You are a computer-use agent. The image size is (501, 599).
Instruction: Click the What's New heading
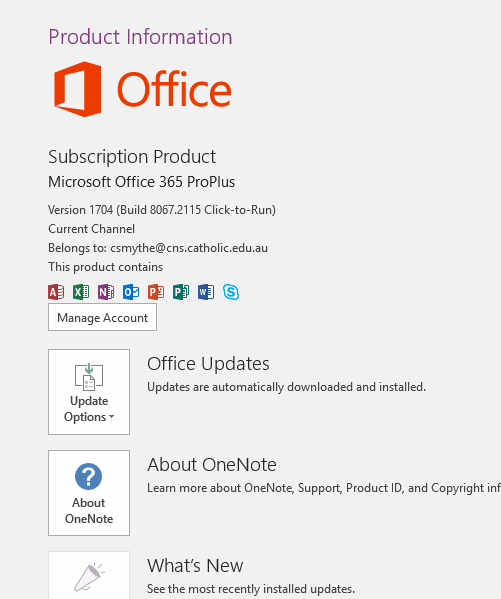click(x=195, y=566)
